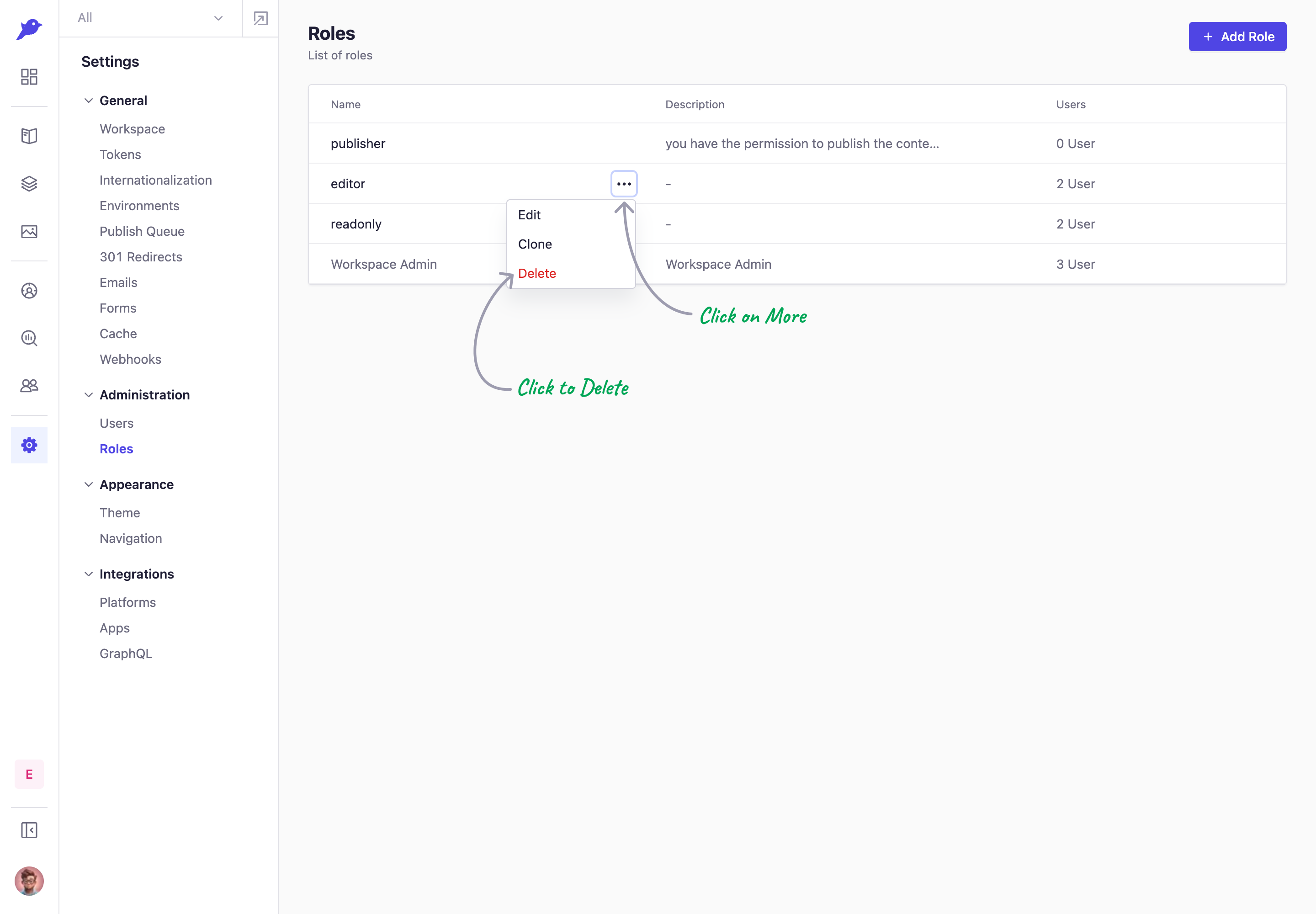Click the open-in-new-window arrow icon
Screen dimensions: 1316x914
click(x=260, y=18)
